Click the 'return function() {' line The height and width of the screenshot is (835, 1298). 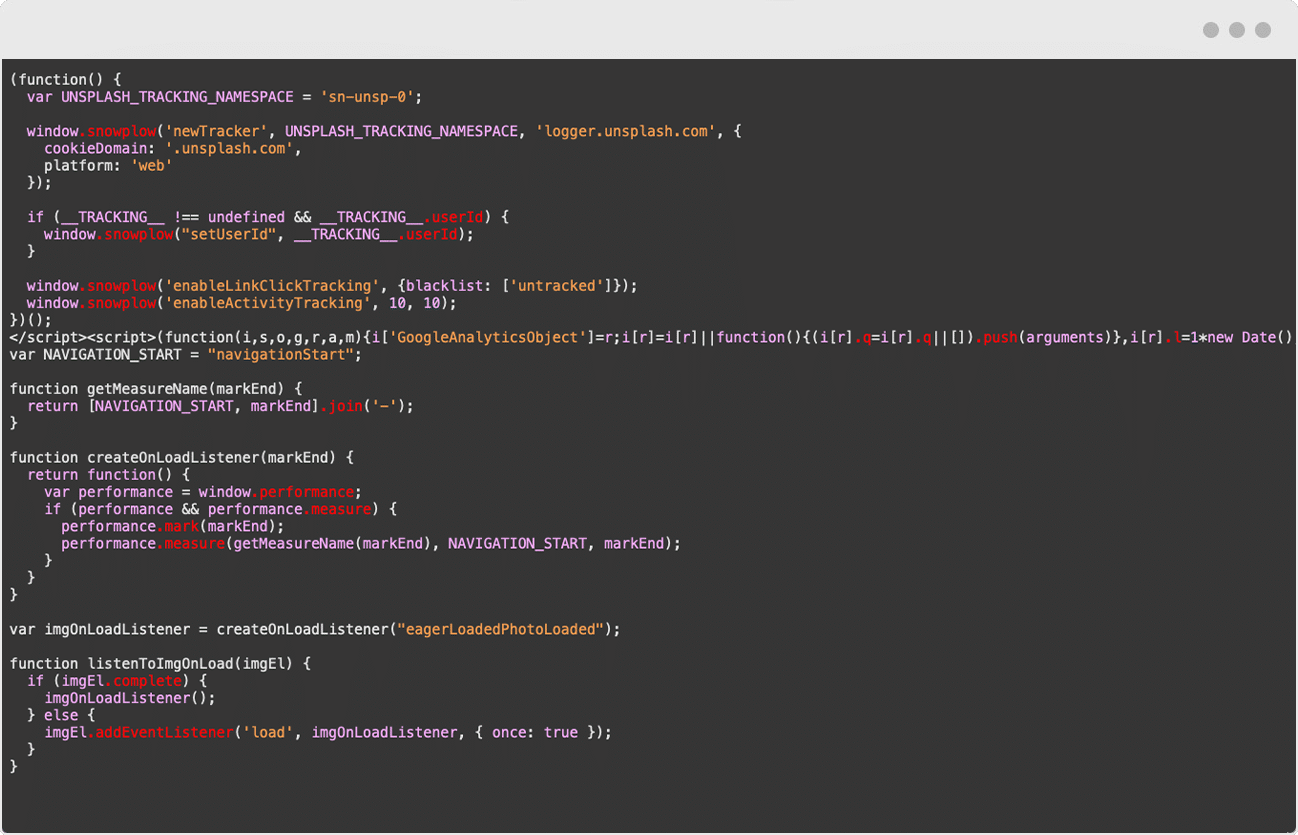click(108, 475)
